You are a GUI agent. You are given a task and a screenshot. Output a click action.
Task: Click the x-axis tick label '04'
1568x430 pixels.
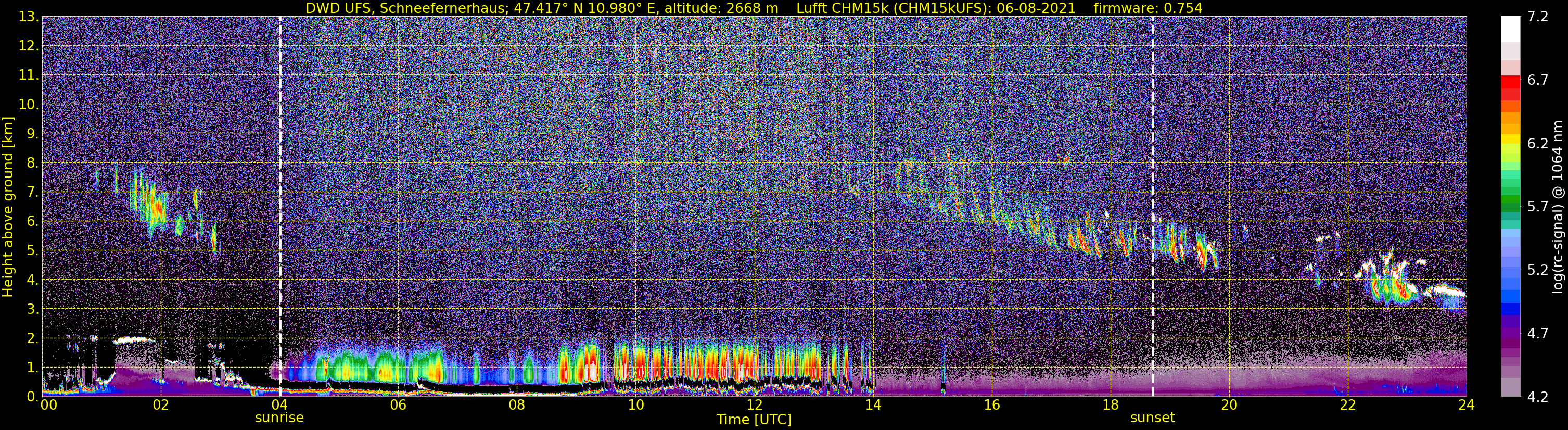tap(279, 405)
